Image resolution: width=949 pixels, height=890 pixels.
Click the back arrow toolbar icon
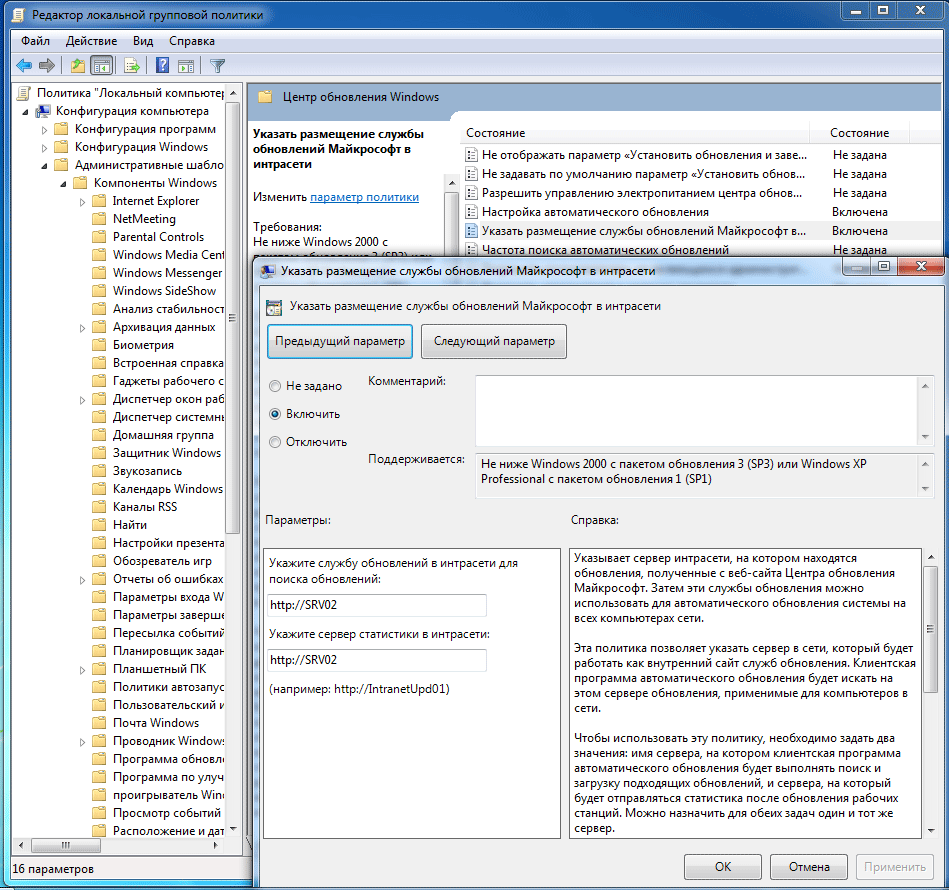24,66
